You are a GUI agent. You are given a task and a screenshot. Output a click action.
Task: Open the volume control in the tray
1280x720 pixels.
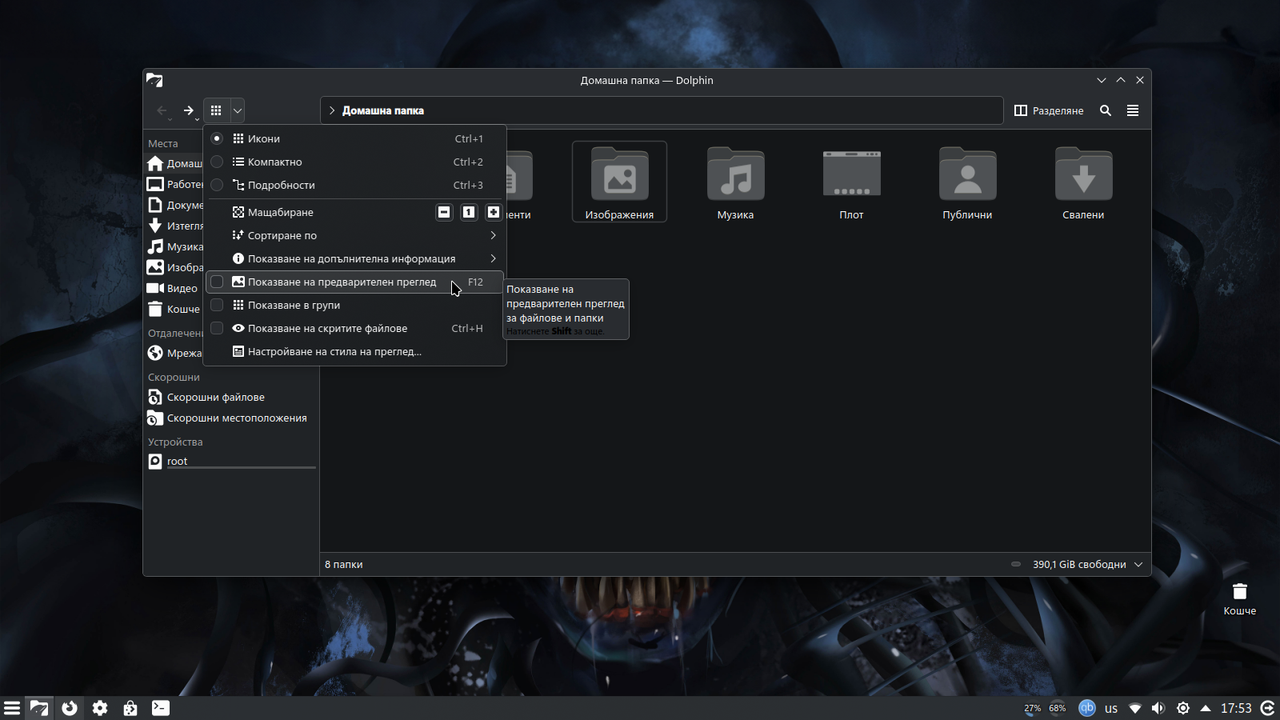[1158, 708]
